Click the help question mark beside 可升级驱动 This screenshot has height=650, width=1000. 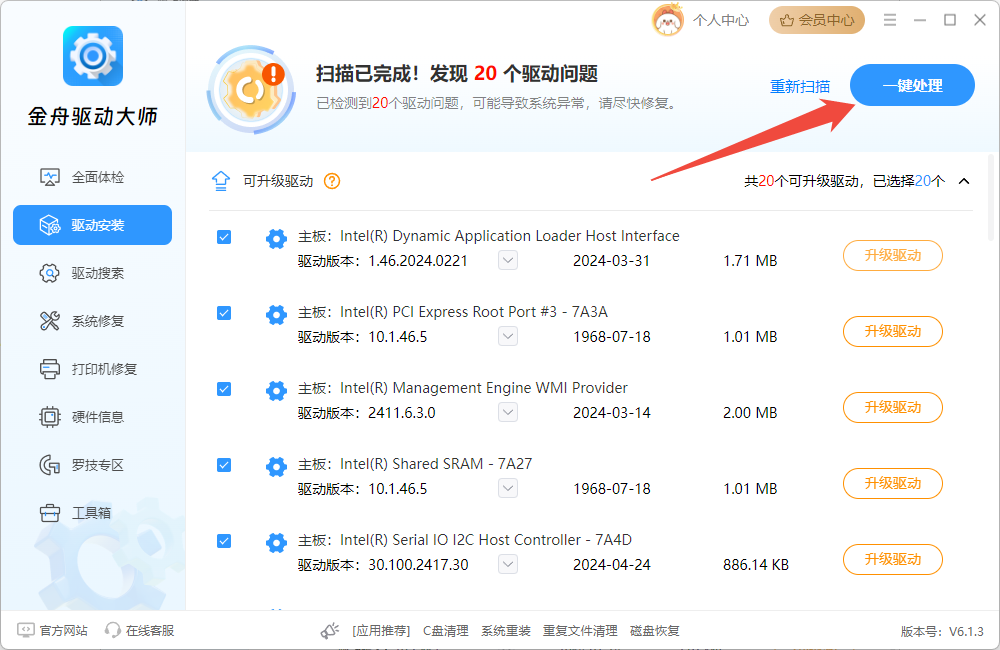(332, 181)
